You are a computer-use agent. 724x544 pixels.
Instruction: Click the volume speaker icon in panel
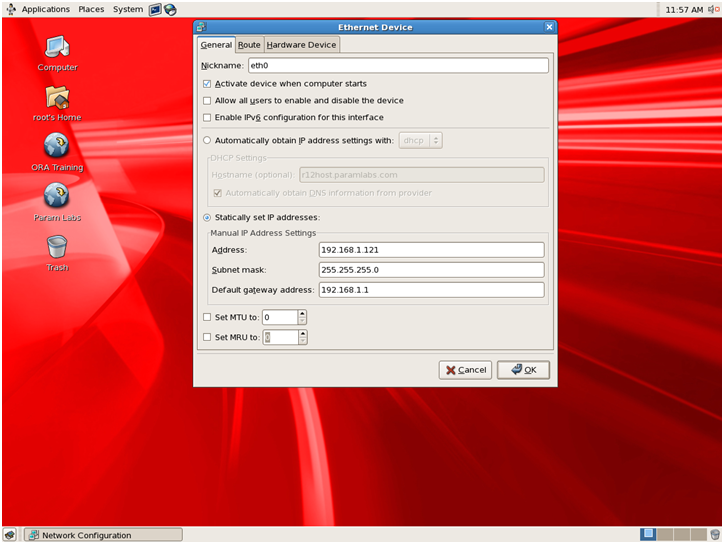[713, 9]
